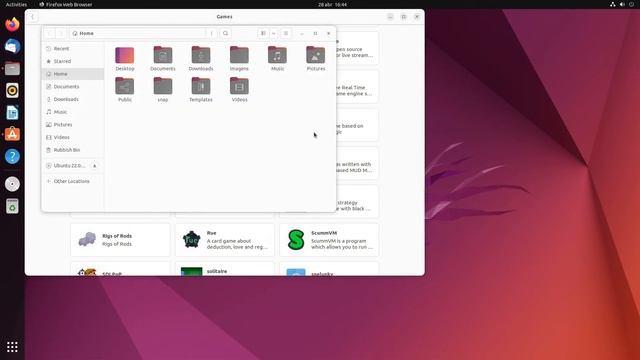This screenshot has width=640, height=360.
Task: Open the path bar three-dot menu
Action: click(x=211, y=33)
